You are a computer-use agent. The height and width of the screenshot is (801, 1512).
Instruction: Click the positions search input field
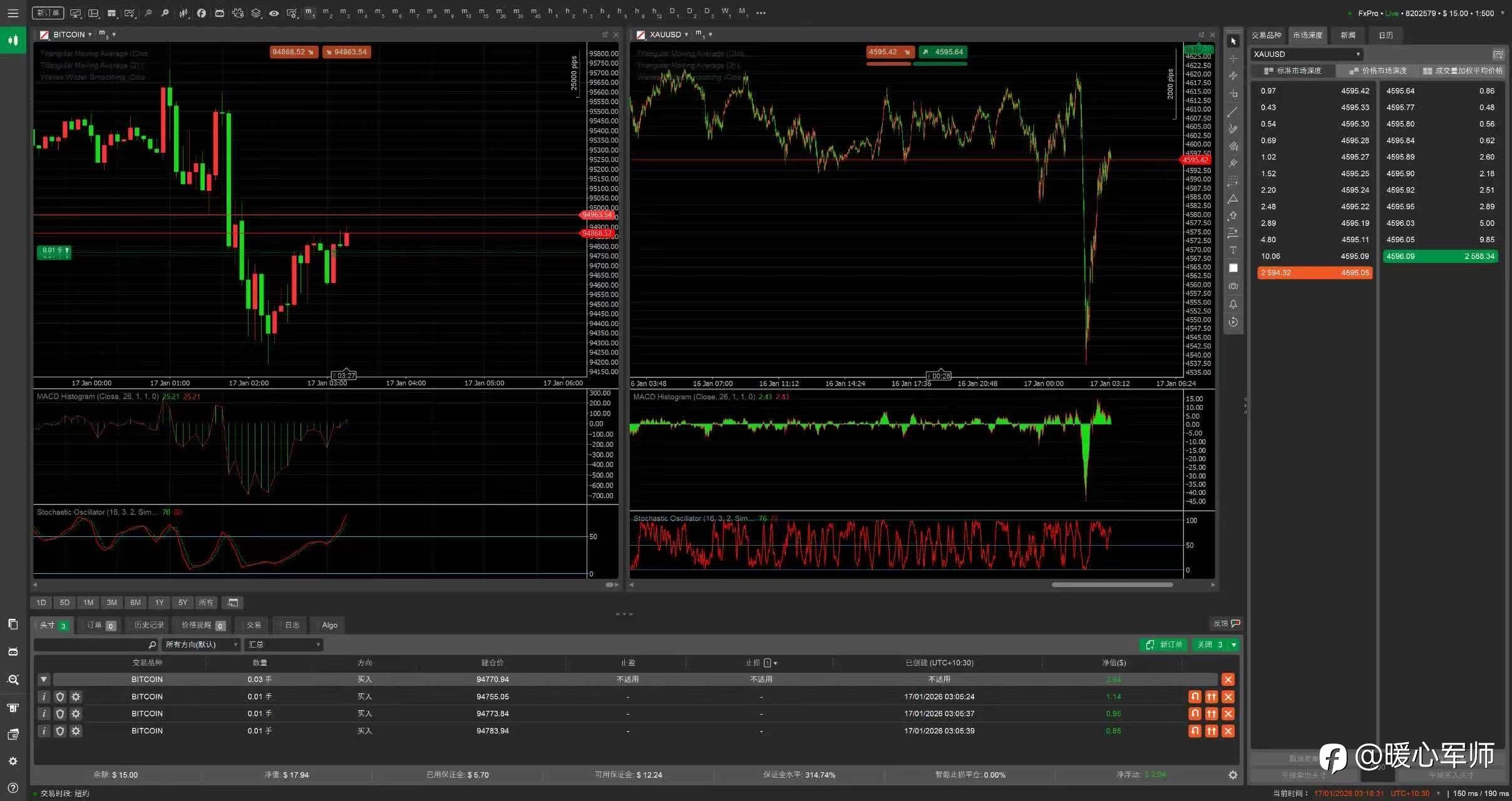[x=91, y=645]
